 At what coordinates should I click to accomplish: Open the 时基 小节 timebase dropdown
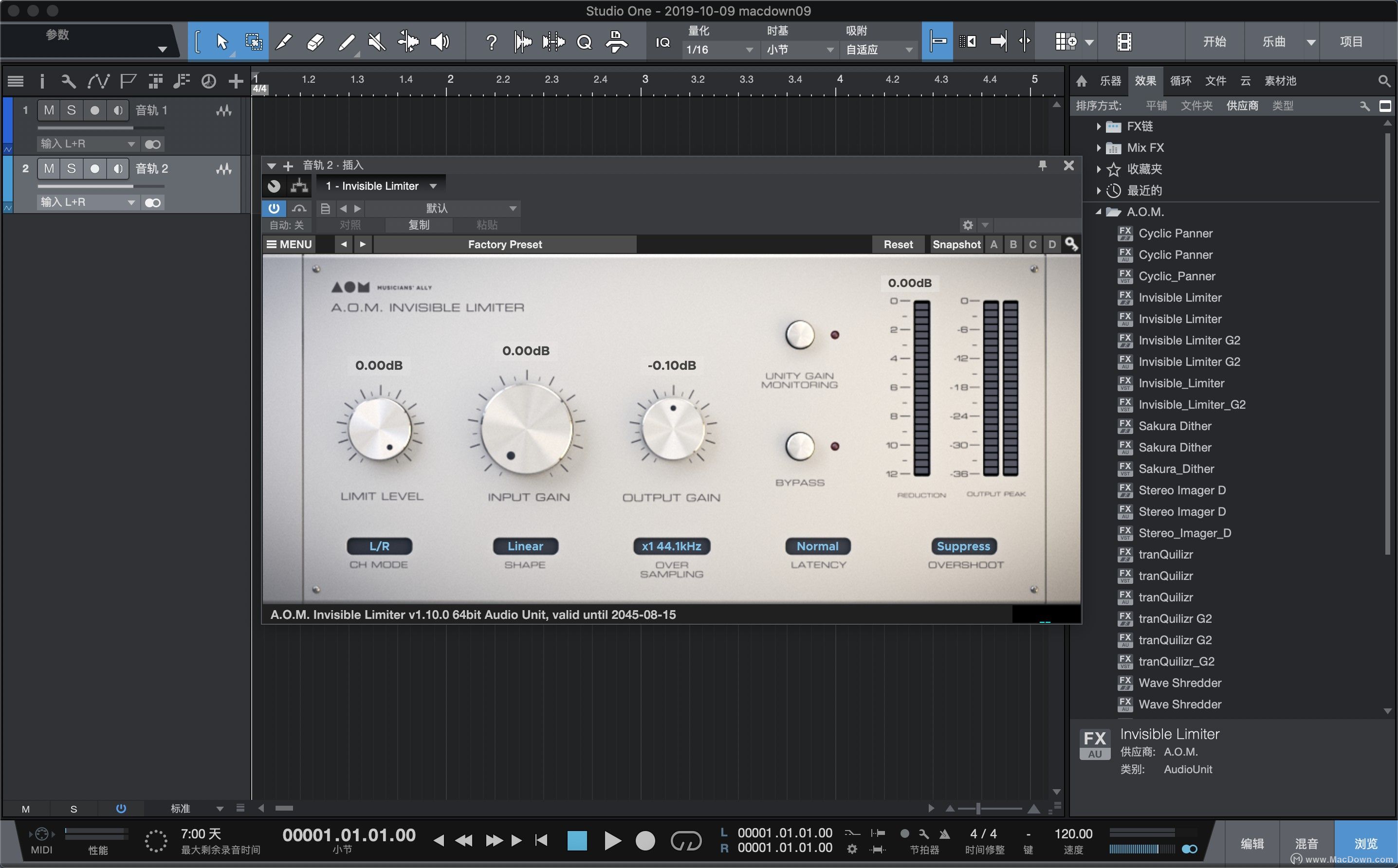(x=799, y=50)
